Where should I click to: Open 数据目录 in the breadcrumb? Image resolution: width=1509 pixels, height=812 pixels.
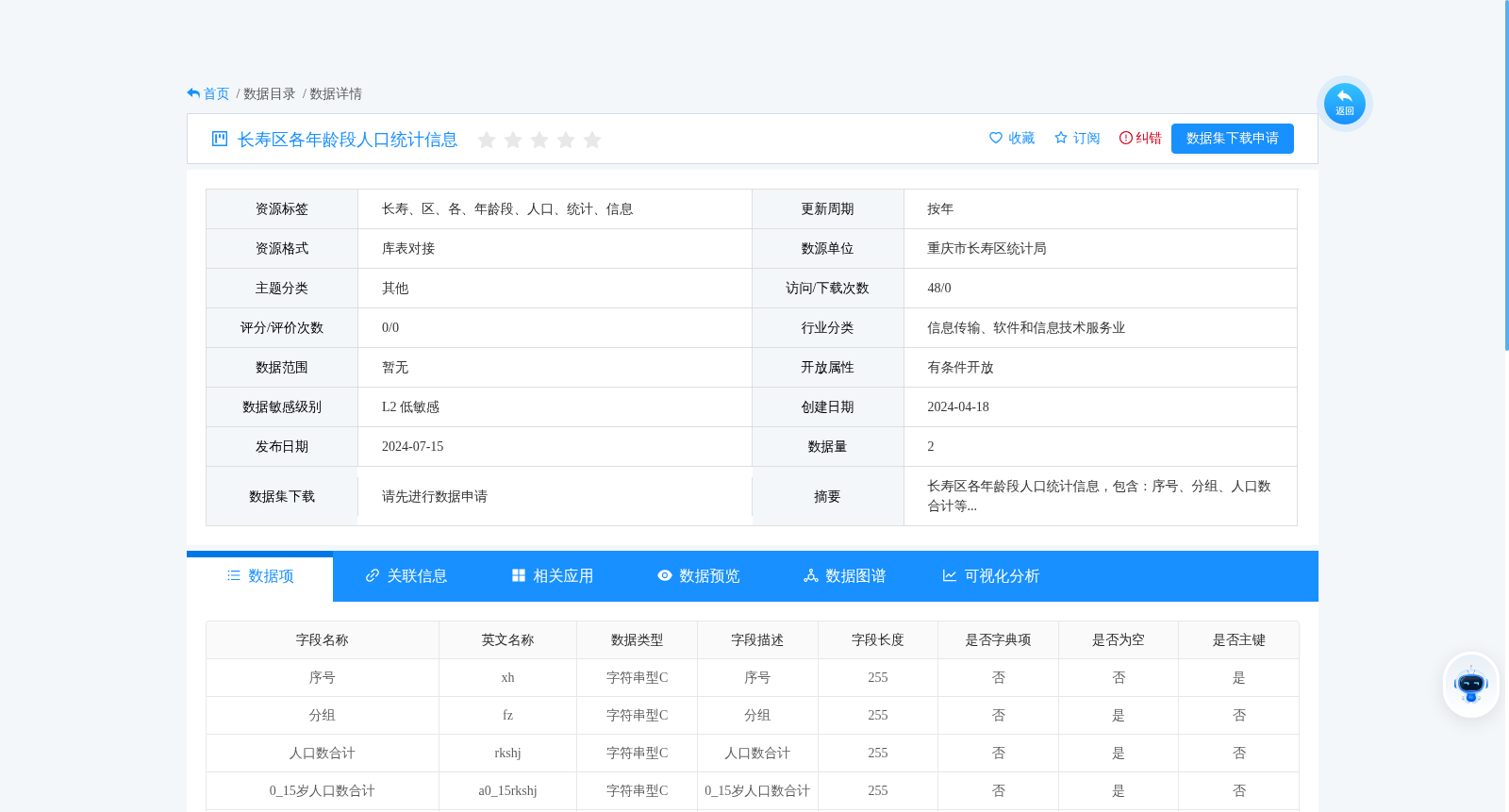pos(270,93)
